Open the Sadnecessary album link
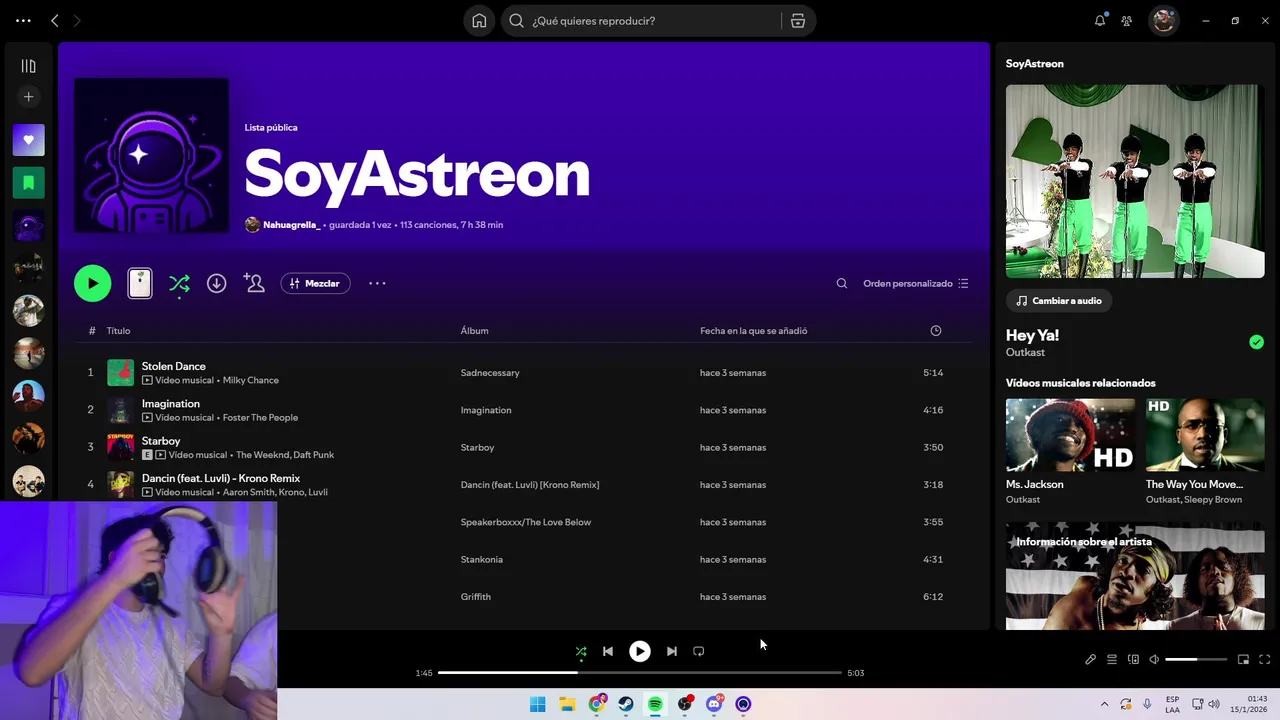The height and width of the screenshot is (720, 1280). [490, 373]
